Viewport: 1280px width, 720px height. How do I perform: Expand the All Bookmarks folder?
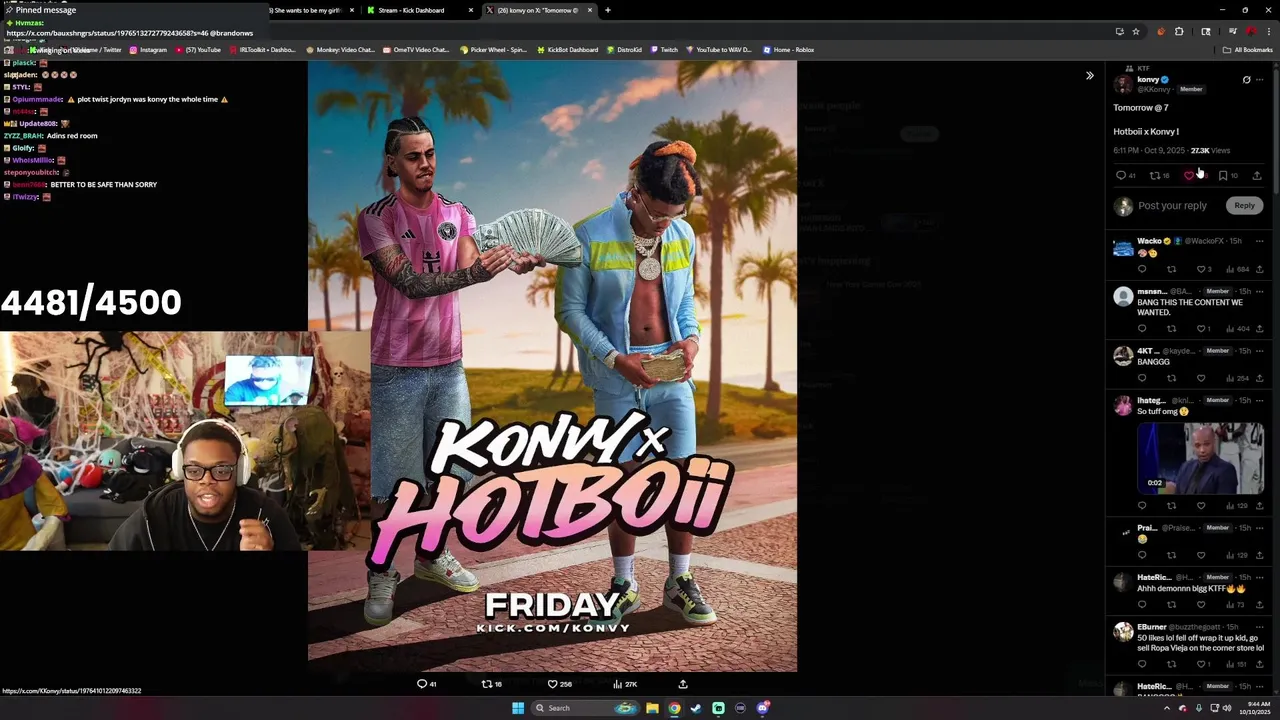click(1247, 50)
